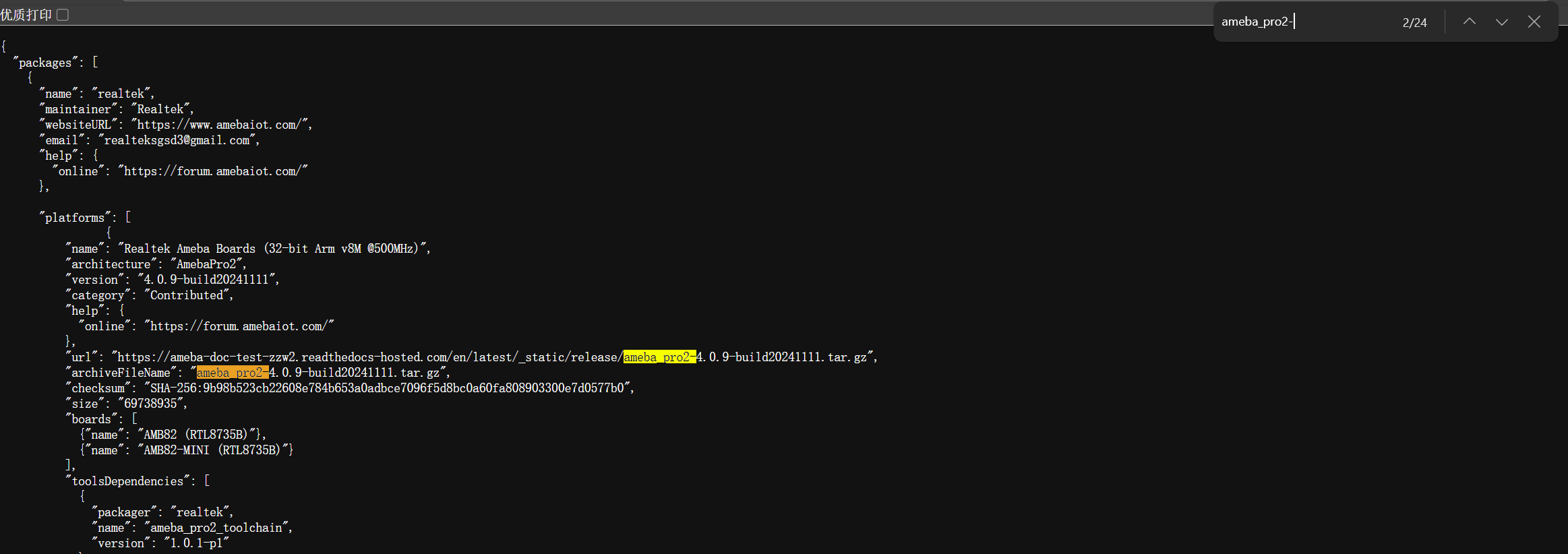This screenshot has width=1568, height=554.
Task: Click the readthedocs release tar.gz URL
Action: pos(492,357)
